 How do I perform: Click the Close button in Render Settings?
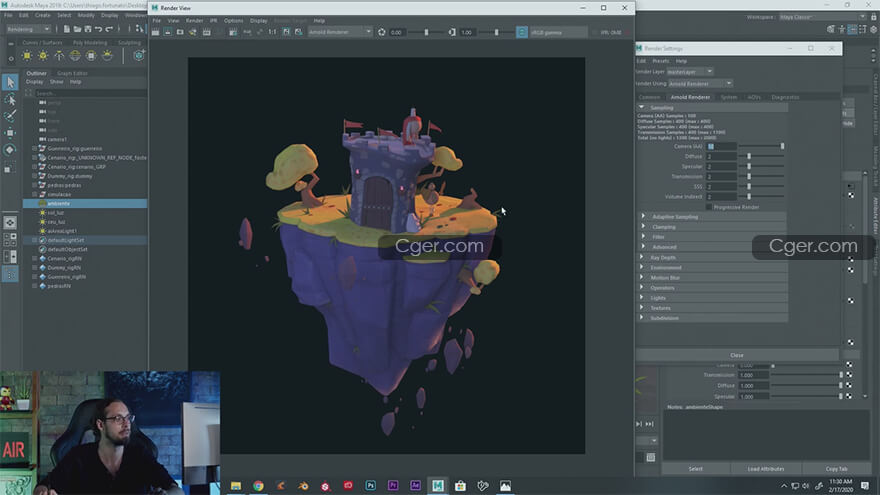[737, 355]
